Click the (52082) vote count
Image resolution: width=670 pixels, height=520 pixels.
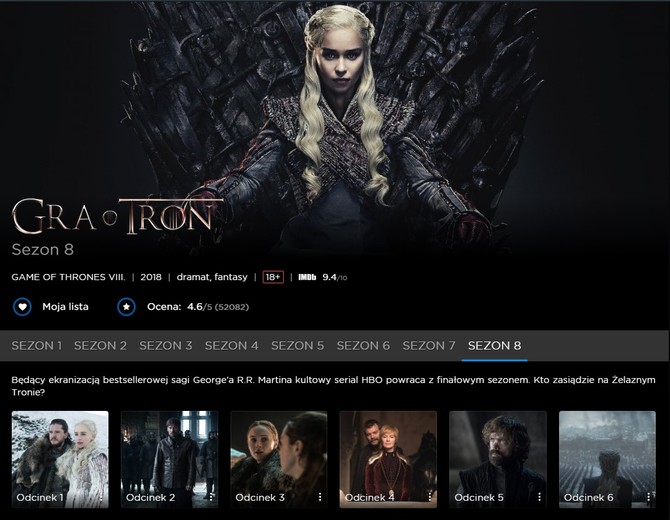(232, 307)
